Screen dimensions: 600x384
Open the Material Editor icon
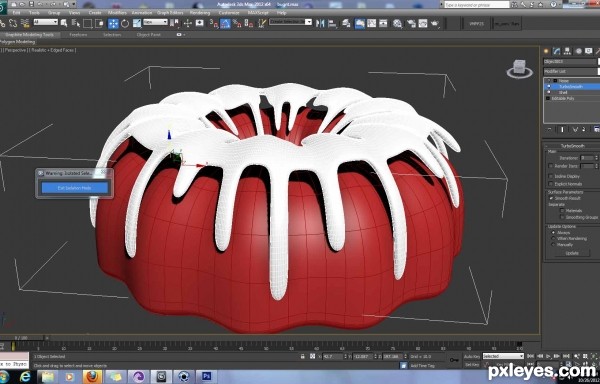click(x=398, y=24)
